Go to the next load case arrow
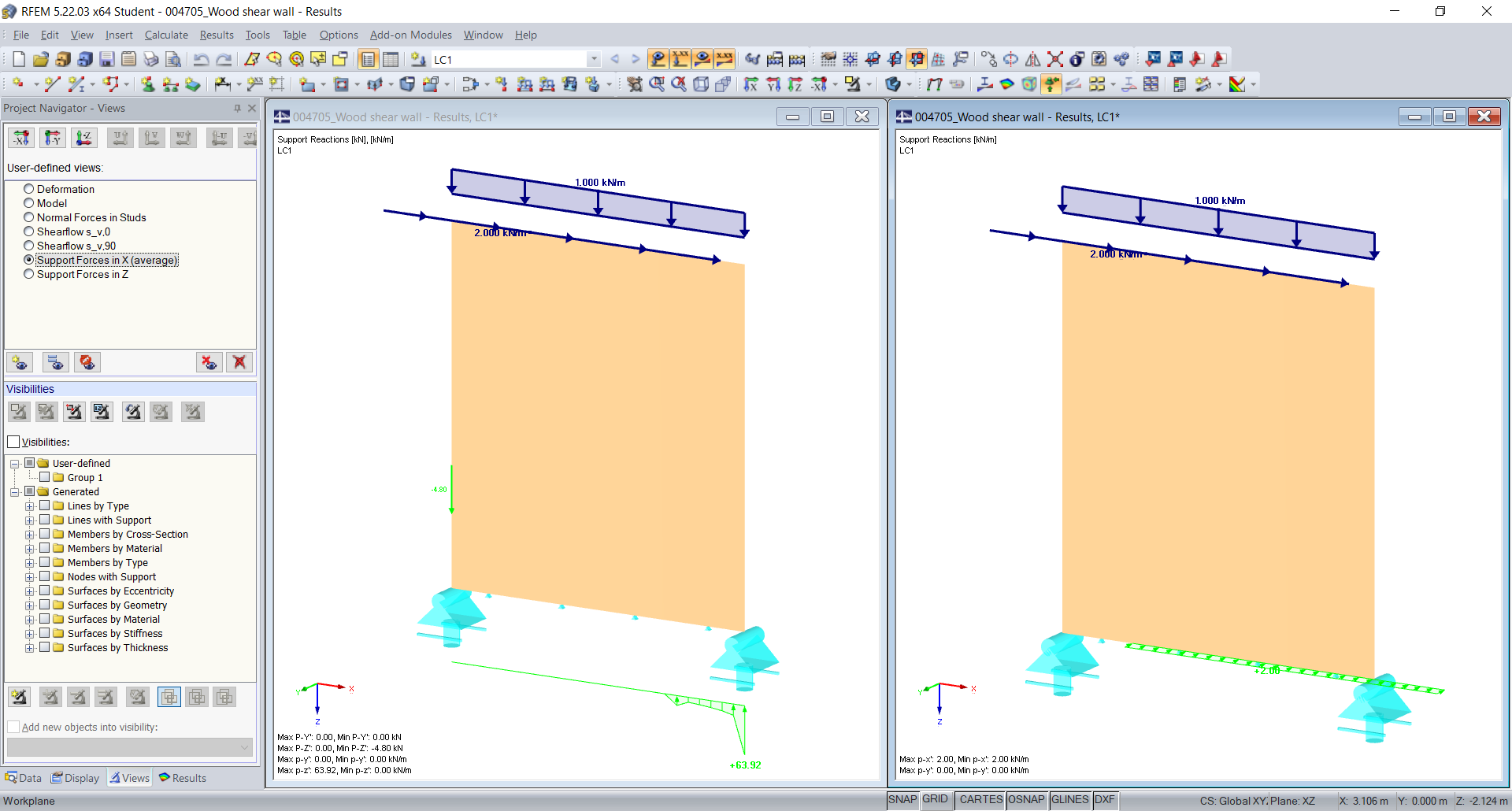 click(x=636, y=59)
